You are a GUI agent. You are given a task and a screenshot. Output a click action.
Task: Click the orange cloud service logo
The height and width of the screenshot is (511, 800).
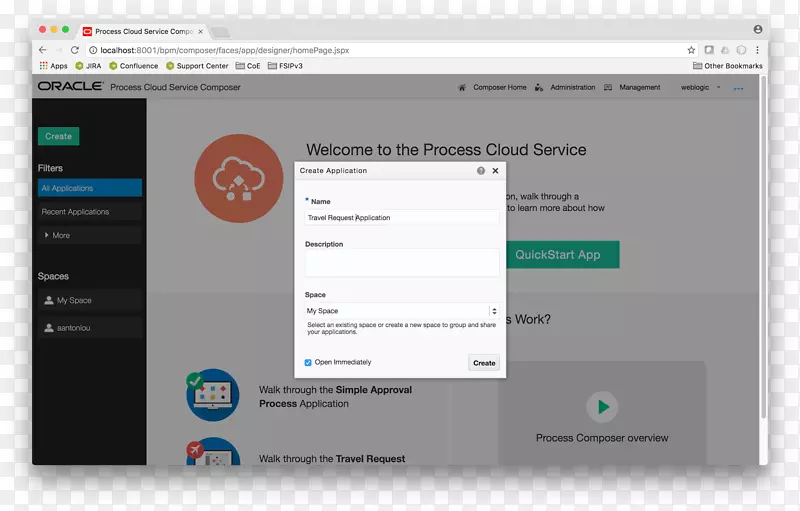[238, 178]
